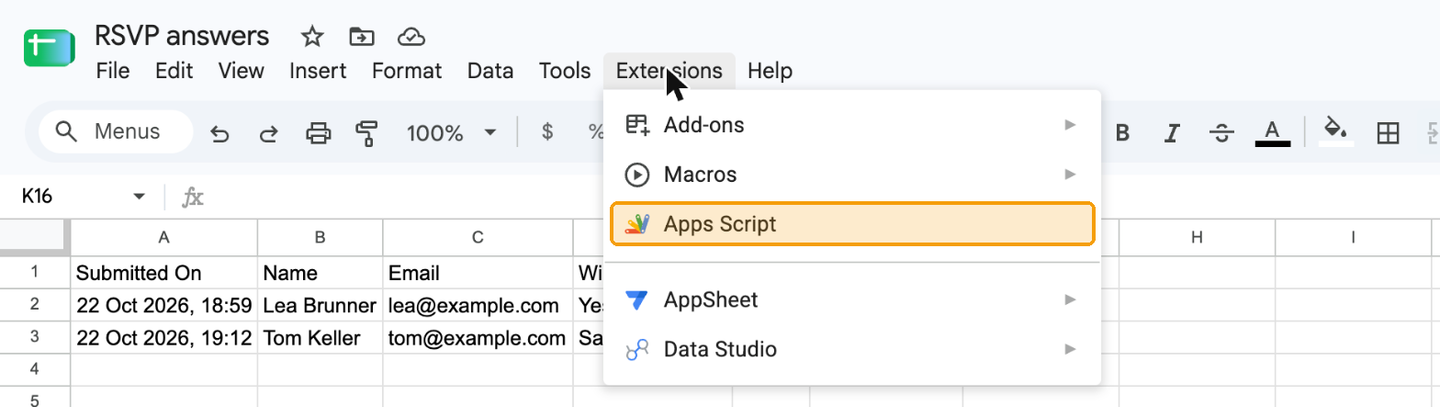Image resolution: width=1440 pixels, height=407 pixels.
Task: Click the AppSheet submenu arrow
Action: click(x=1070, y=299)
